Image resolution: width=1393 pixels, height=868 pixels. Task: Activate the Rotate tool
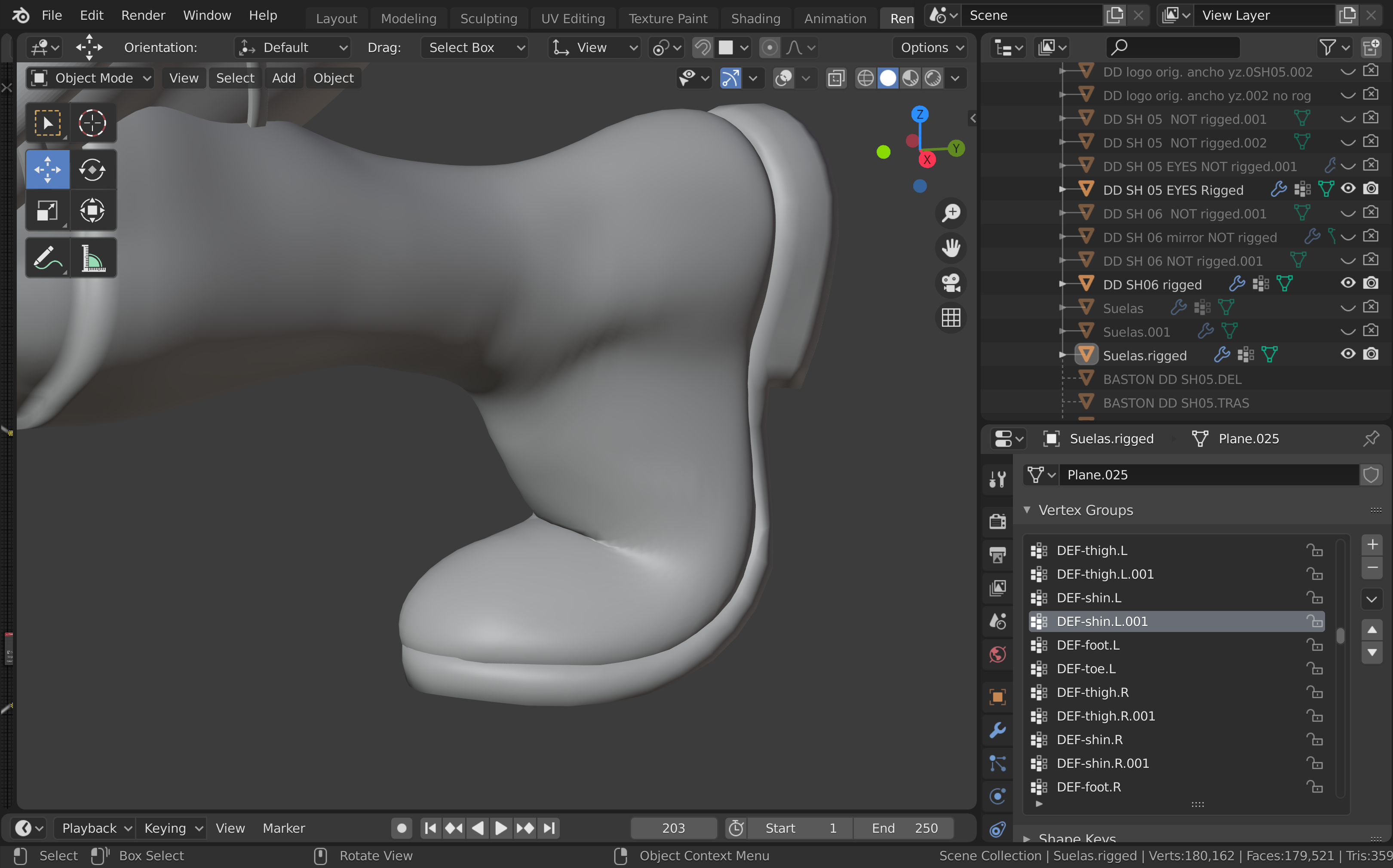click(x=92, y=170)
